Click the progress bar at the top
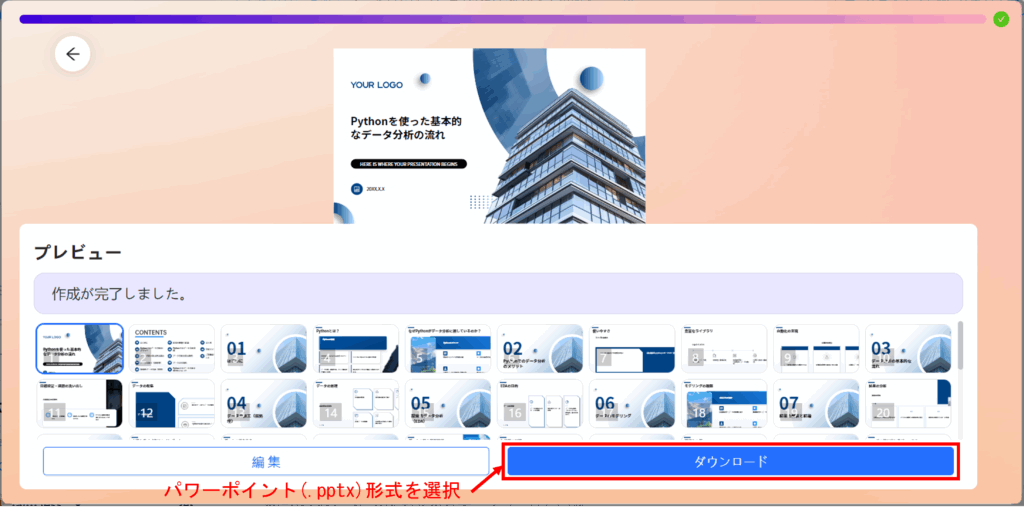The height and width of the screenshot is (512, 1024). point(502,19)
